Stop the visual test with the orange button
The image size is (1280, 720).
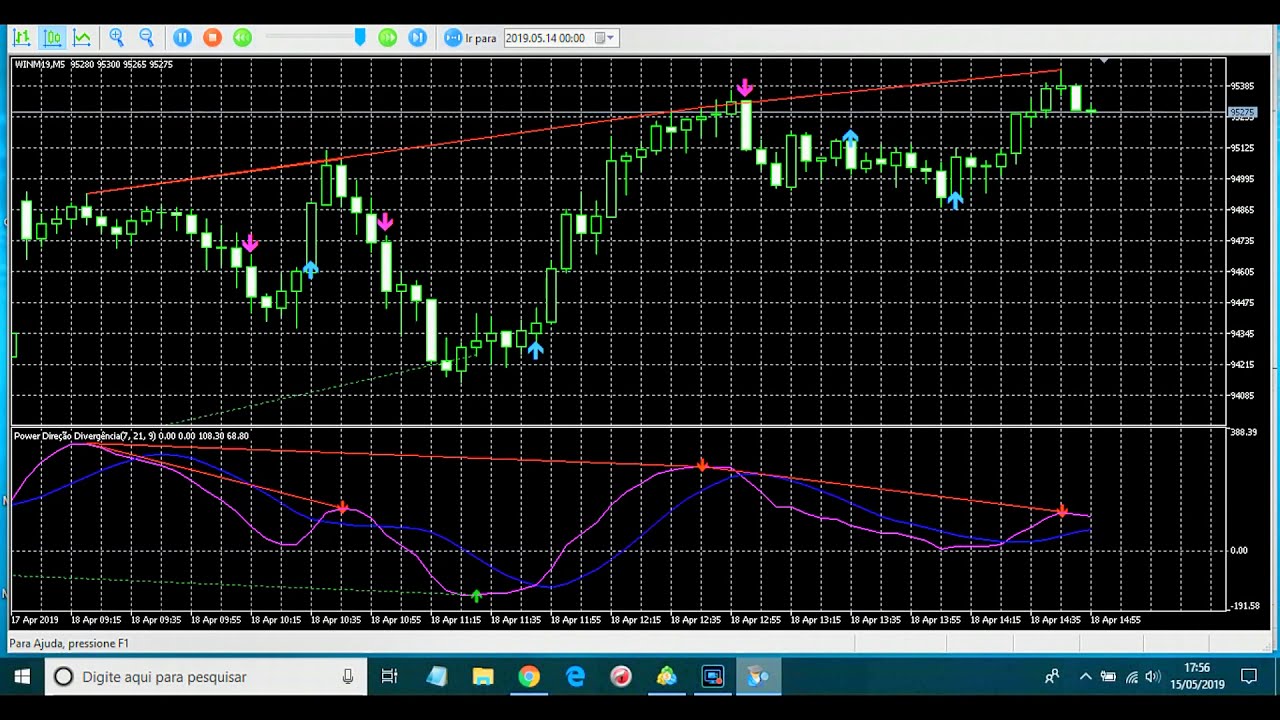(212, 38)
